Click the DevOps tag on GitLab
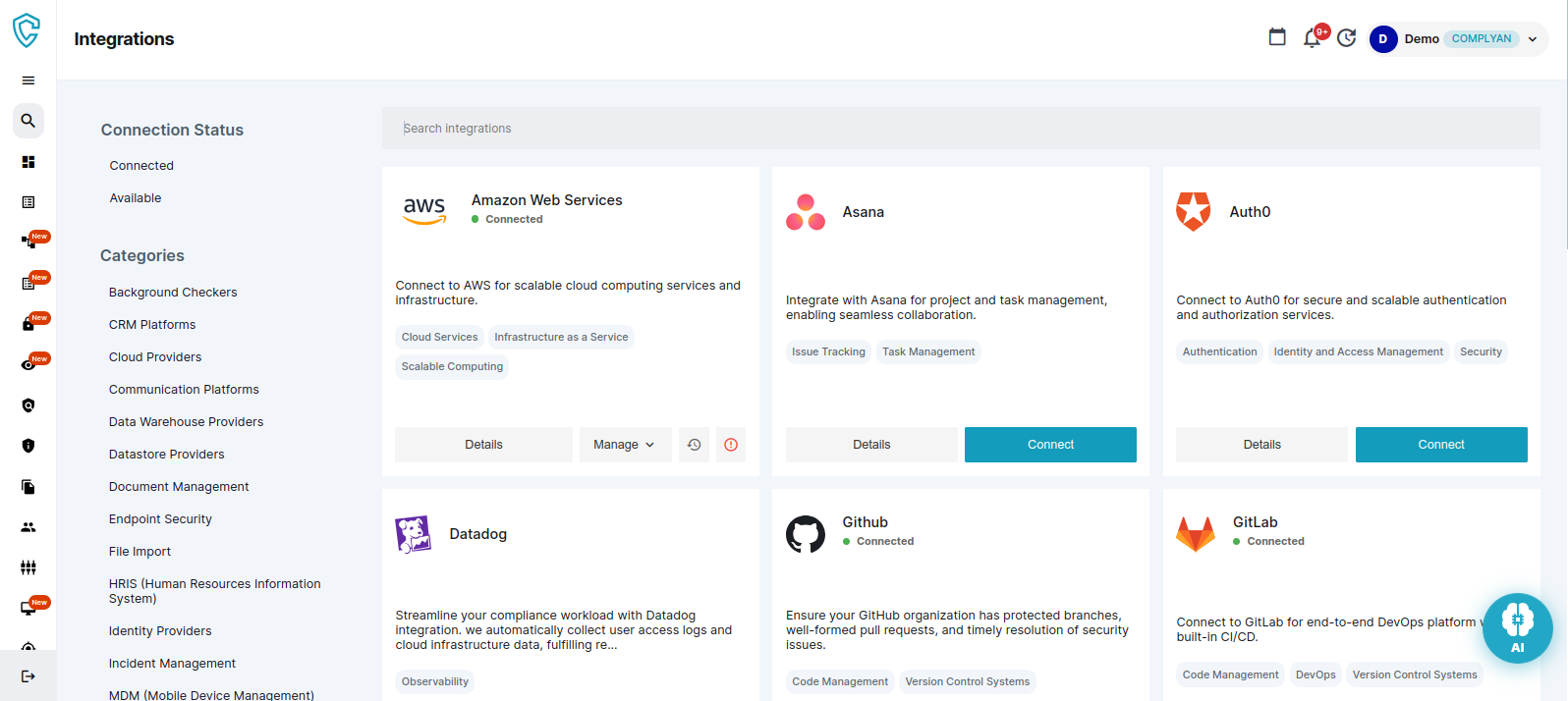This screenshot has height=701, width=1568. 1316,675
